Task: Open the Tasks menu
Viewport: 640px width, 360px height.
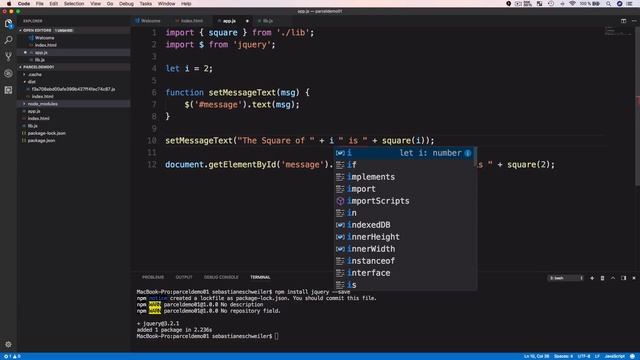Action: coord(146,4)
